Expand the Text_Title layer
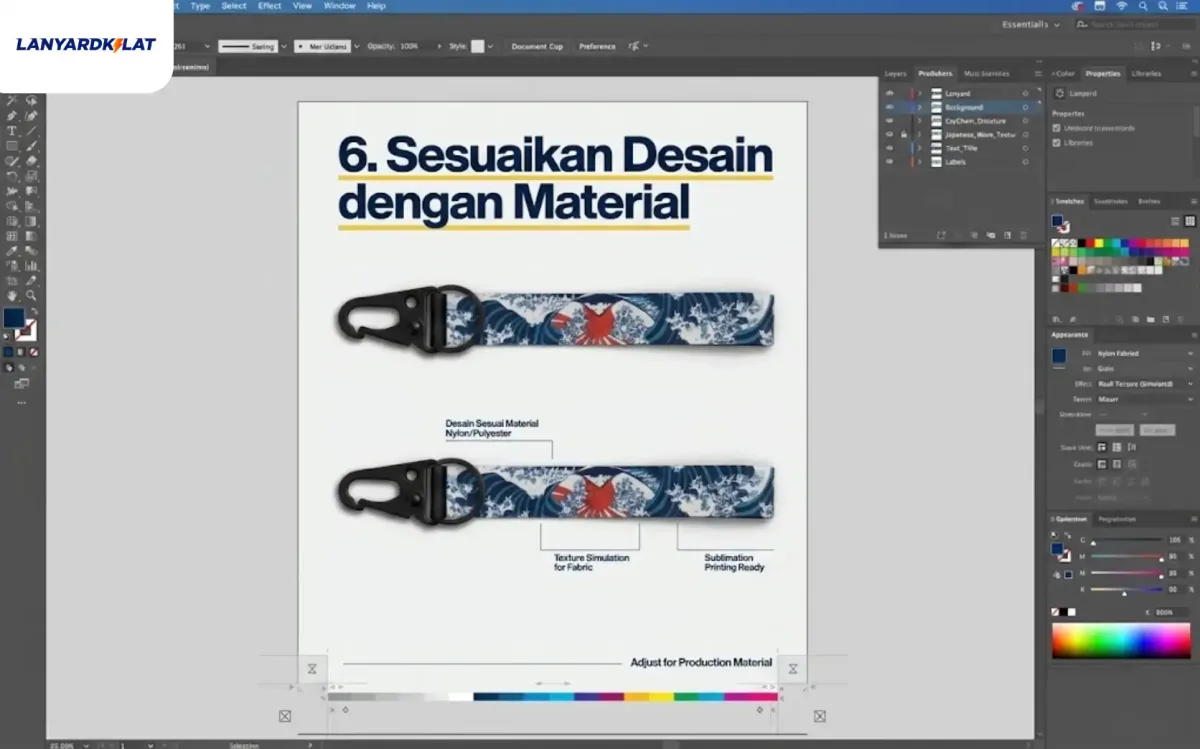This screenshot has height=749, width=1200. 920,148
